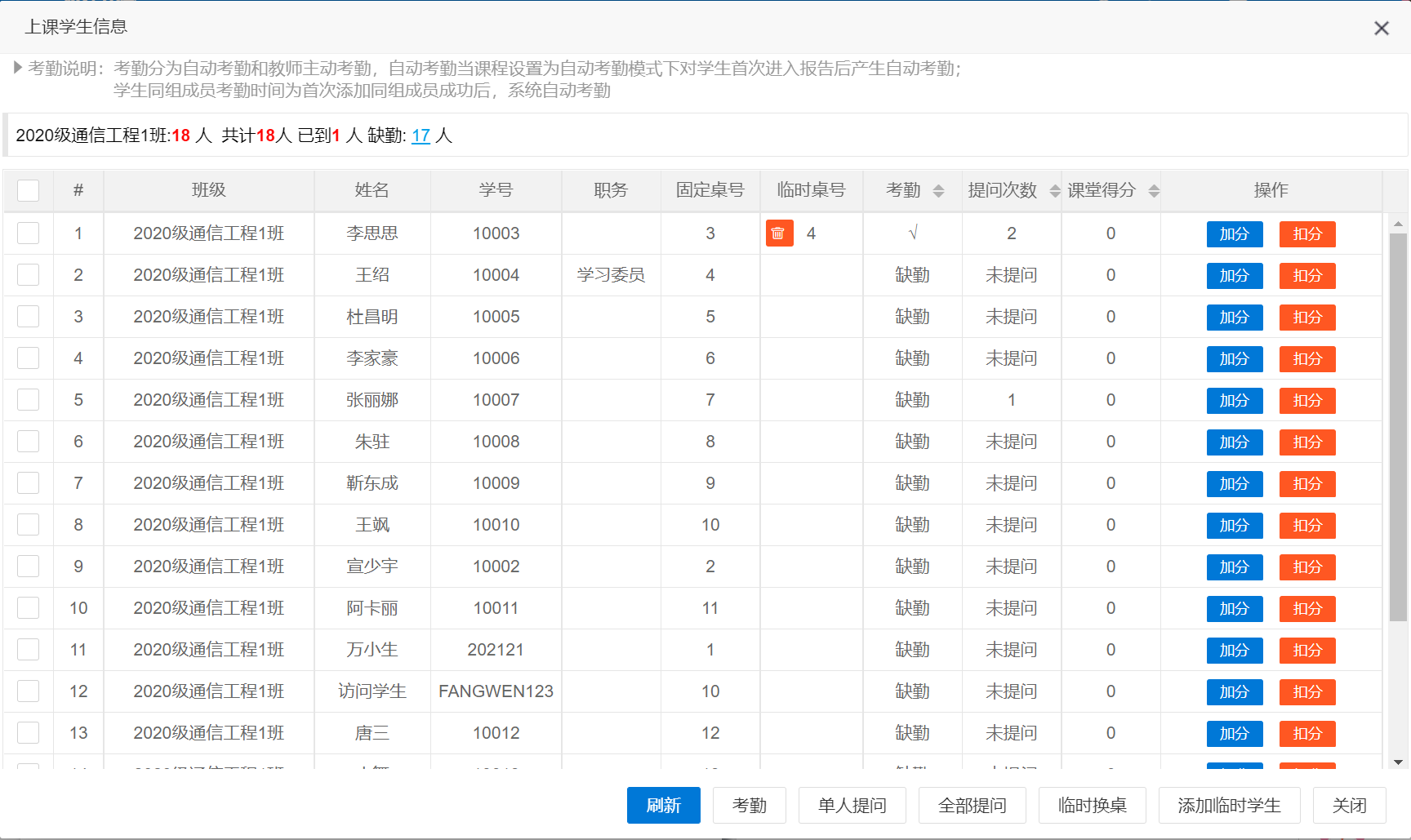Sort by 提问次数 column arrows
The height and width of the screenshot is (840, 1411).
pos(1055,191)
